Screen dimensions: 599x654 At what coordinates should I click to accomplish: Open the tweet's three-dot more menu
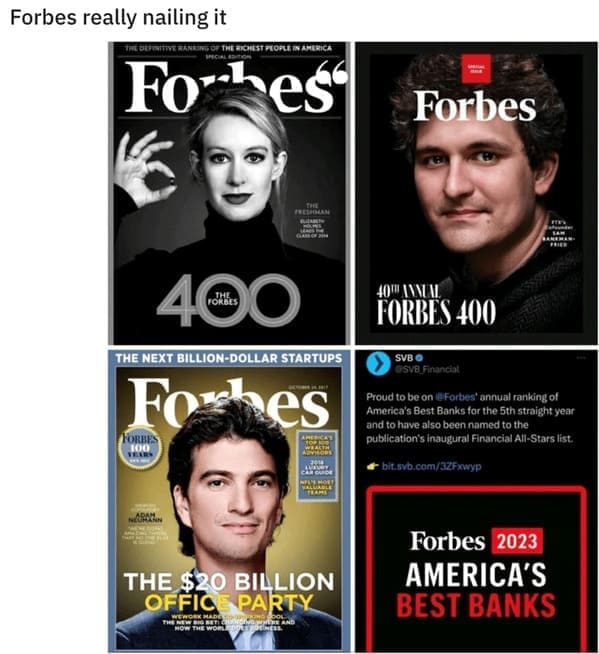tap(581, 358)
